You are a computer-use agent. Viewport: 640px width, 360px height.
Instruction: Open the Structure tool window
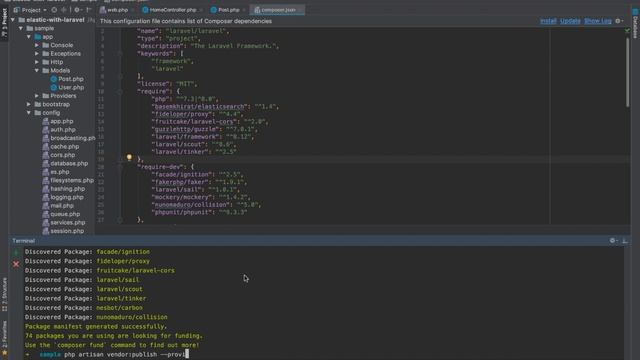(4, 294)
